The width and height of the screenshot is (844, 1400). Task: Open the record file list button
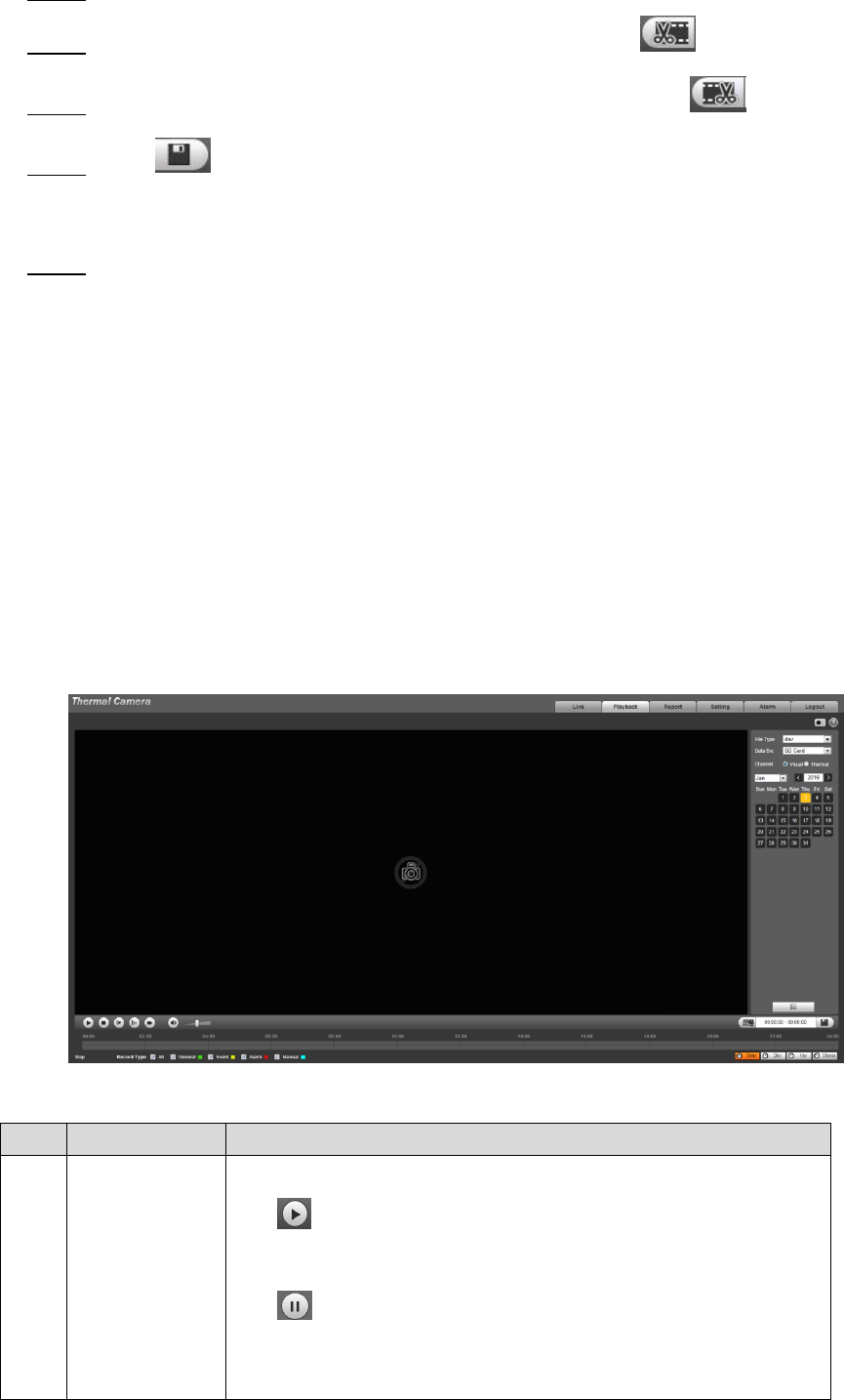click(x=793, y=1006)
